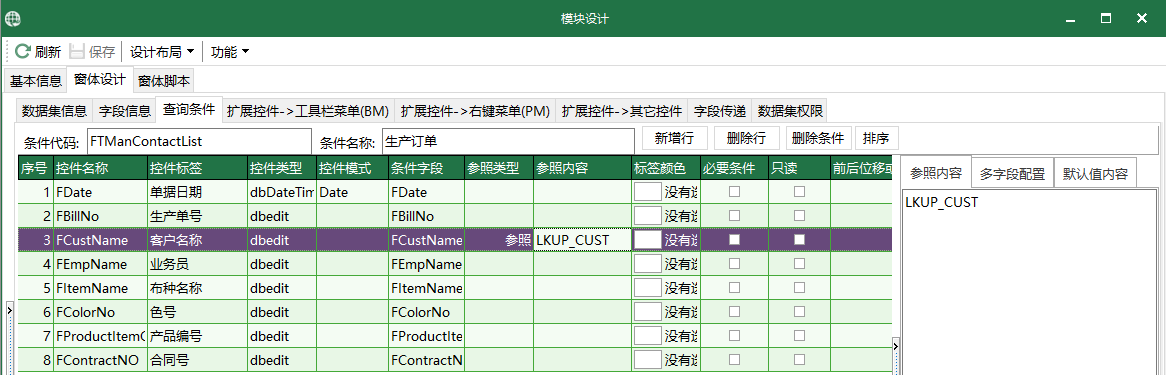Click the 控件名称 column header
Viewport: 1166px width, 375px height.
(x=100, y=168)
